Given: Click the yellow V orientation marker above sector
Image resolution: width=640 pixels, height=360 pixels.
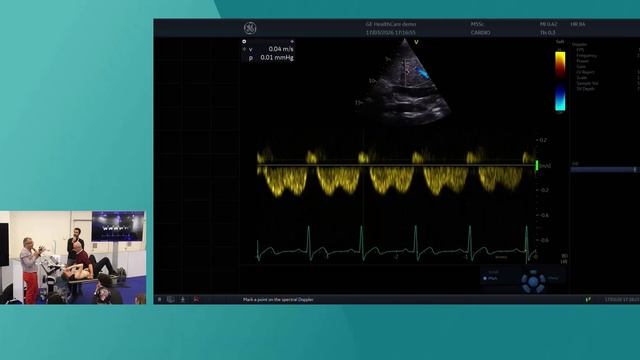Looking at the screenshot, I should [x=416, y=42].
